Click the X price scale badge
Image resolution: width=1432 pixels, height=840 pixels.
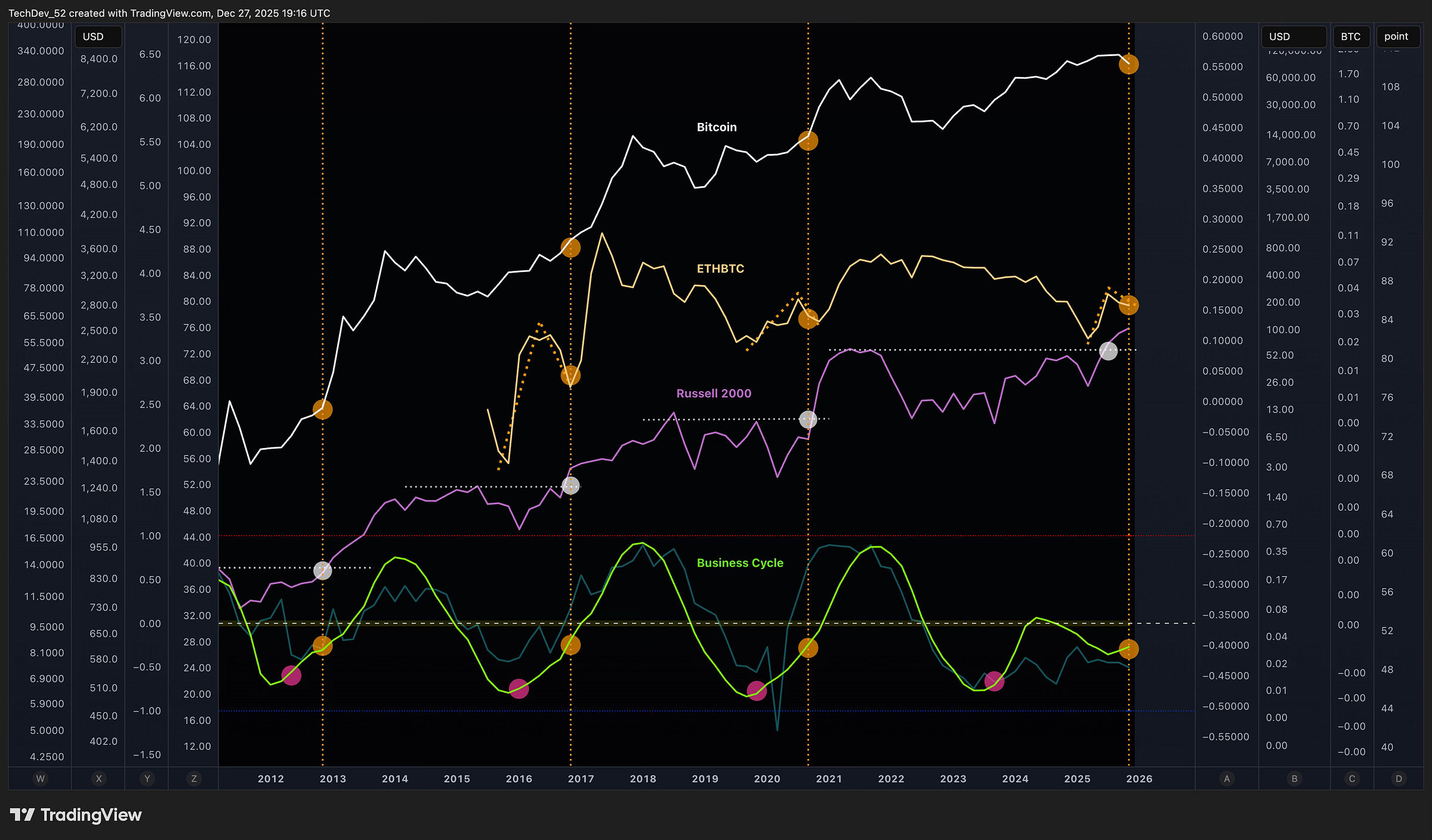(98, 779)
